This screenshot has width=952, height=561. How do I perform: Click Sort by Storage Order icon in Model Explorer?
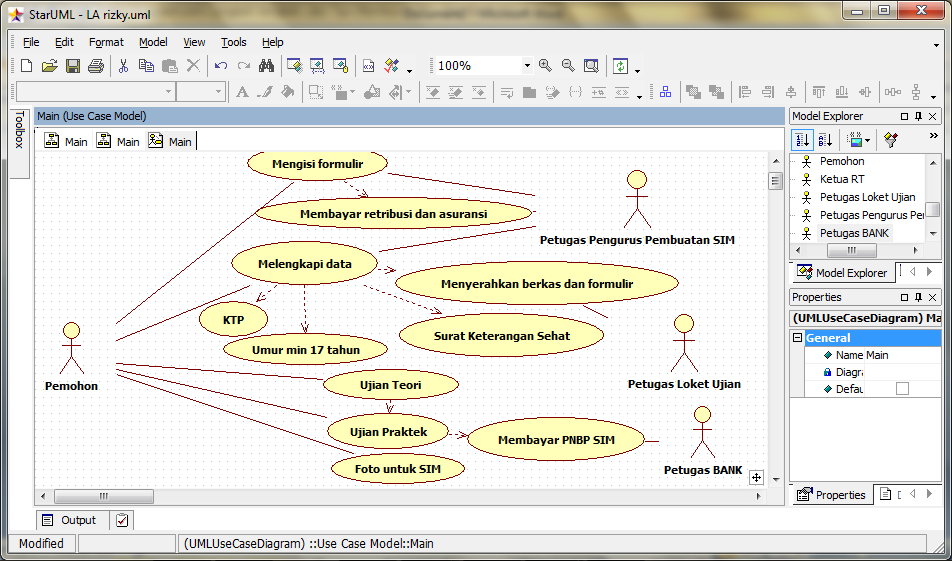(803, 140)
